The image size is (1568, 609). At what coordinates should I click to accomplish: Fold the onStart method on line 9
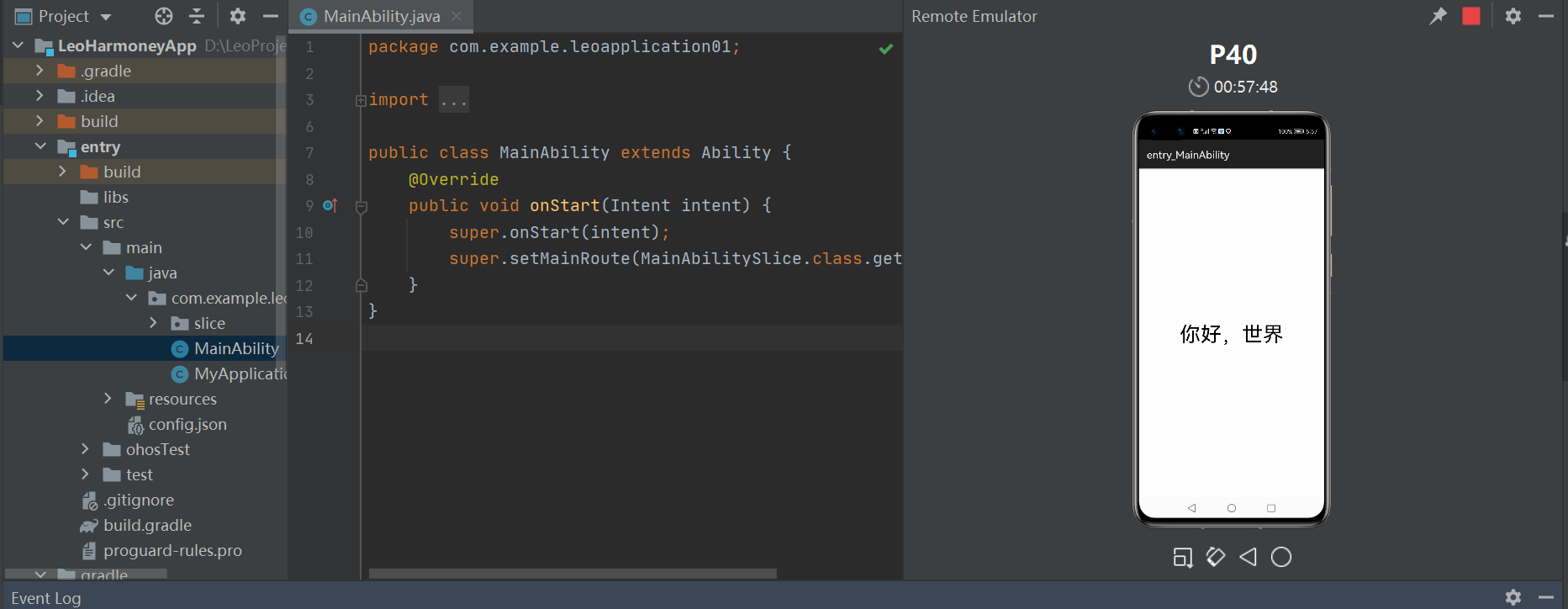click(x=362, y=206)
